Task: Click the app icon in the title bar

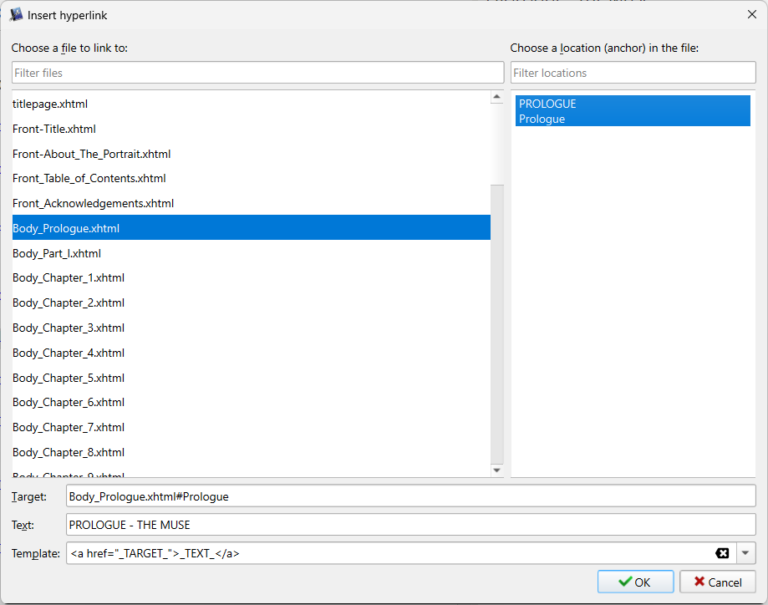Action: (x=17, y=14)
